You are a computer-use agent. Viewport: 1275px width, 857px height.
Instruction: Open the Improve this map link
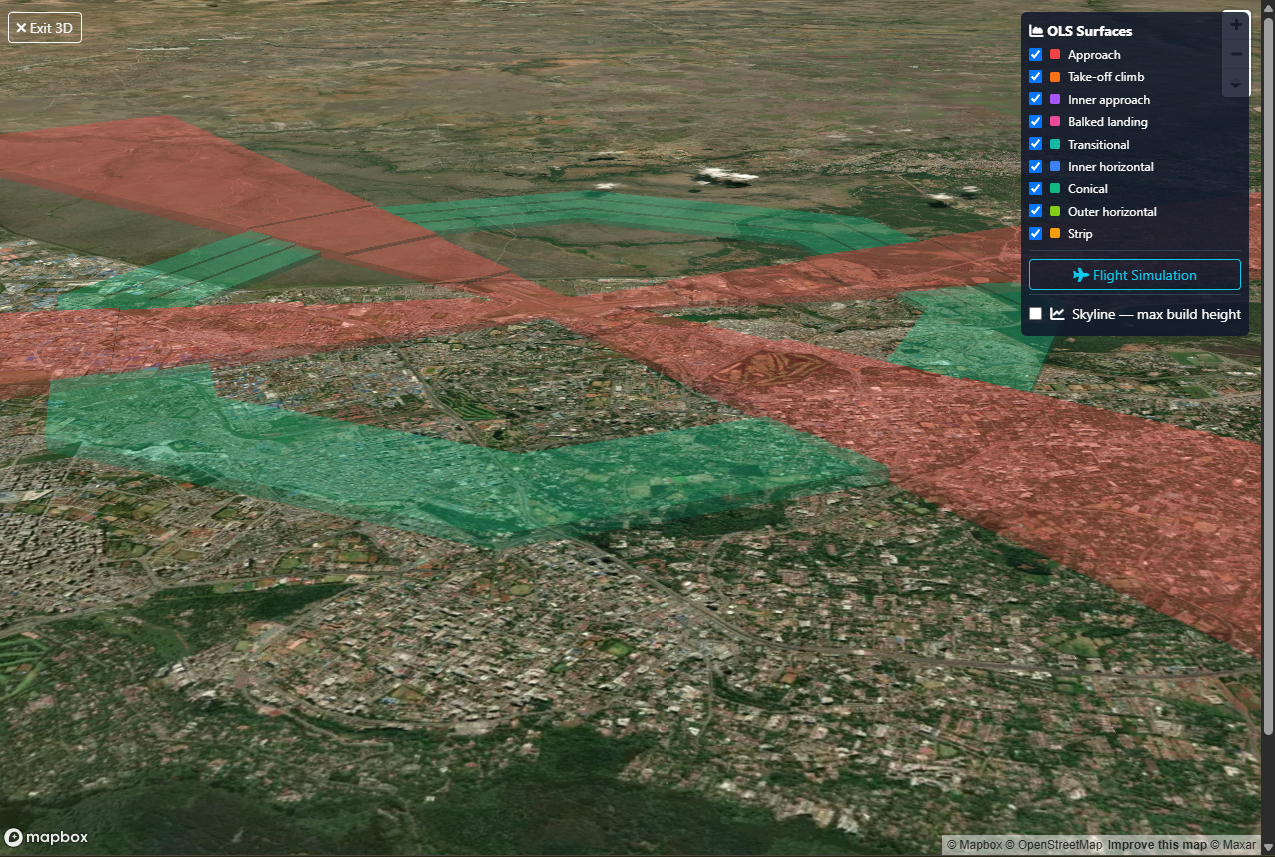[1157, 845]
